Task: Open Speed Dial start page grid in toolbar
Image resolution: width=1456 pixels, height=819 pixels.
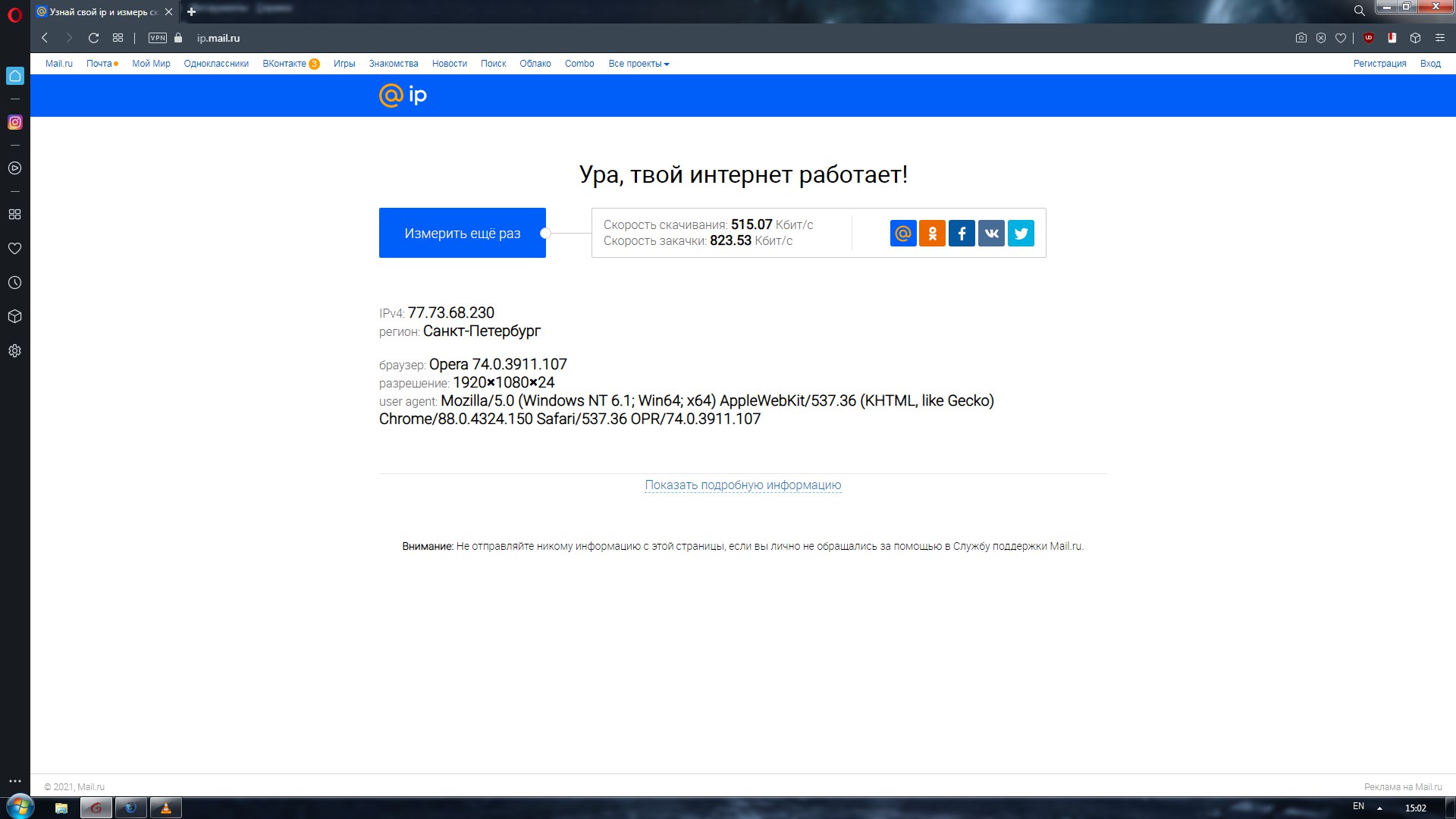Action: [118, 38]
